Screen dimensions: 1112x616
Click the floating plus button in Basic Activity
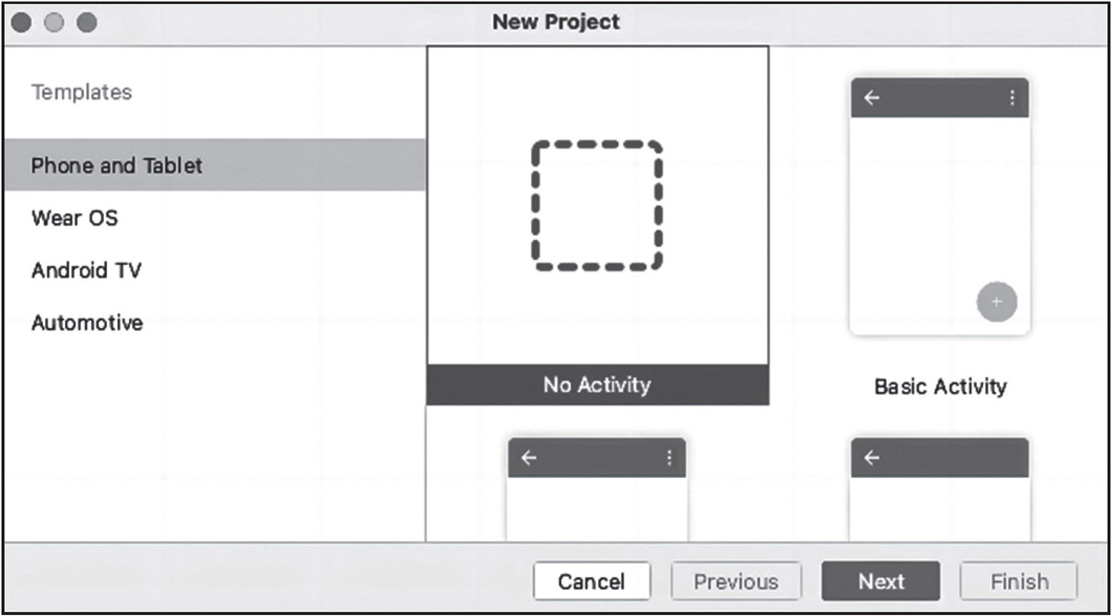pos(996,301)
